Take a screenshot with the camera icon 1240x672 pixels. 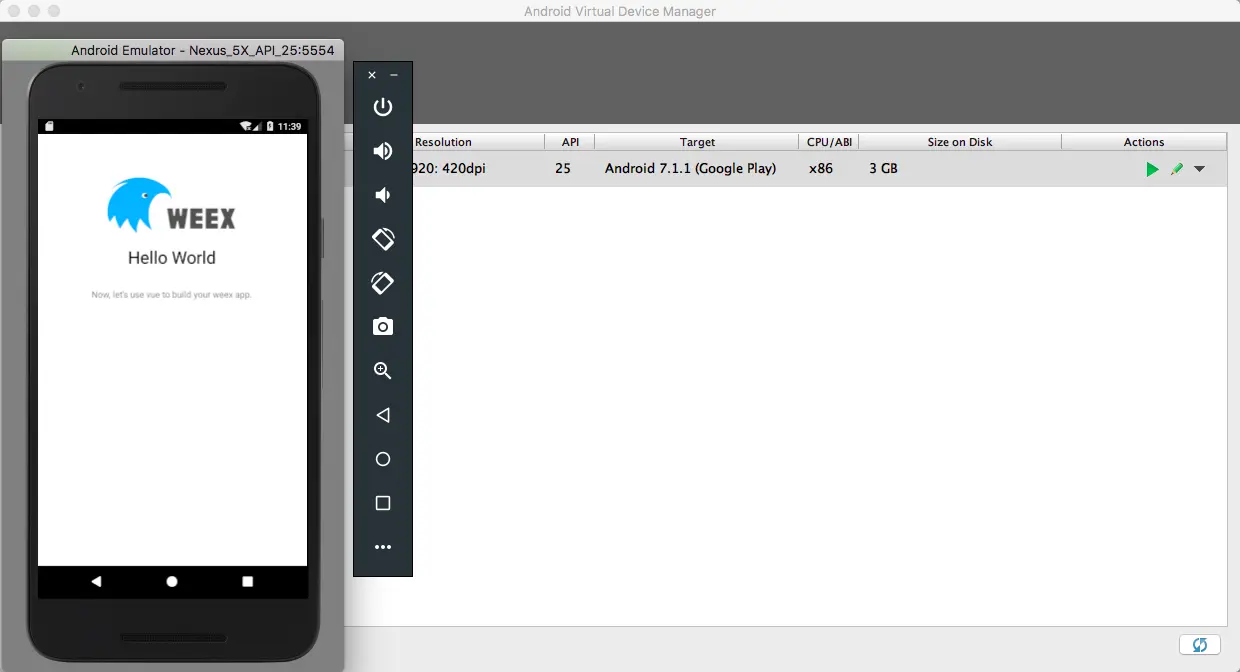[x=383, y=327]
